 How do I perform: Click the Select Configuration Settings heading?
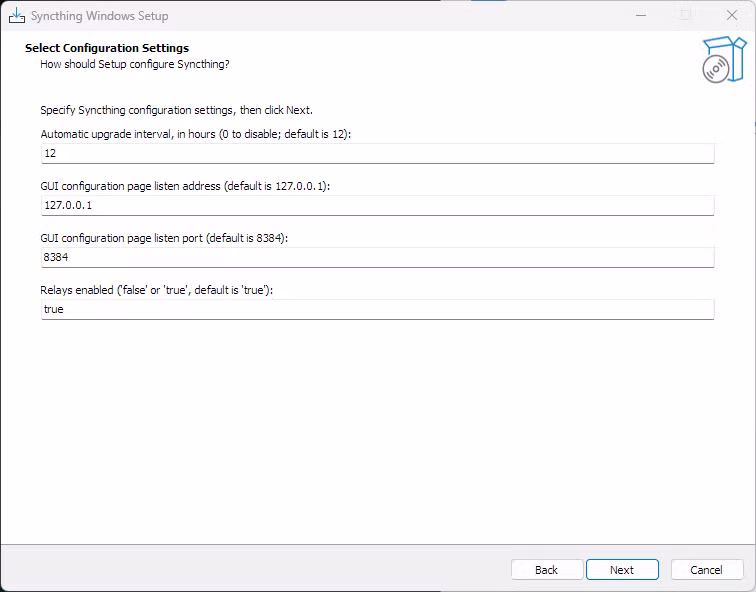107,48
